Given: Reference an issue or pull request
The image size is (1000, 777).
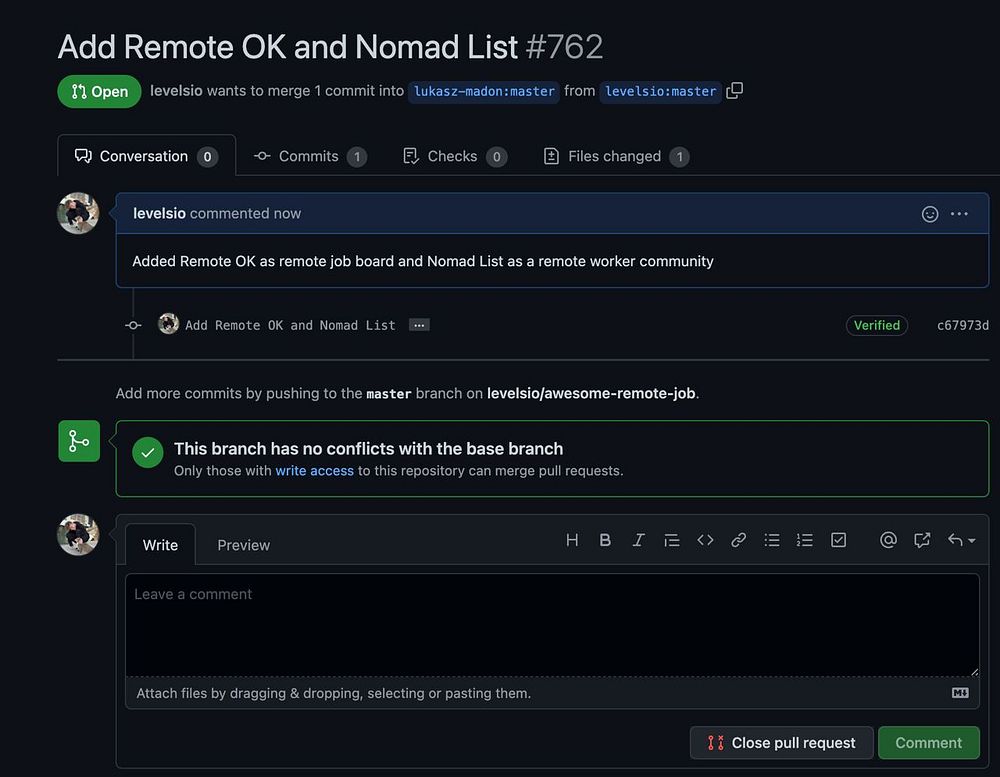Looking at the screenshot, I should (x=922, y=540).
